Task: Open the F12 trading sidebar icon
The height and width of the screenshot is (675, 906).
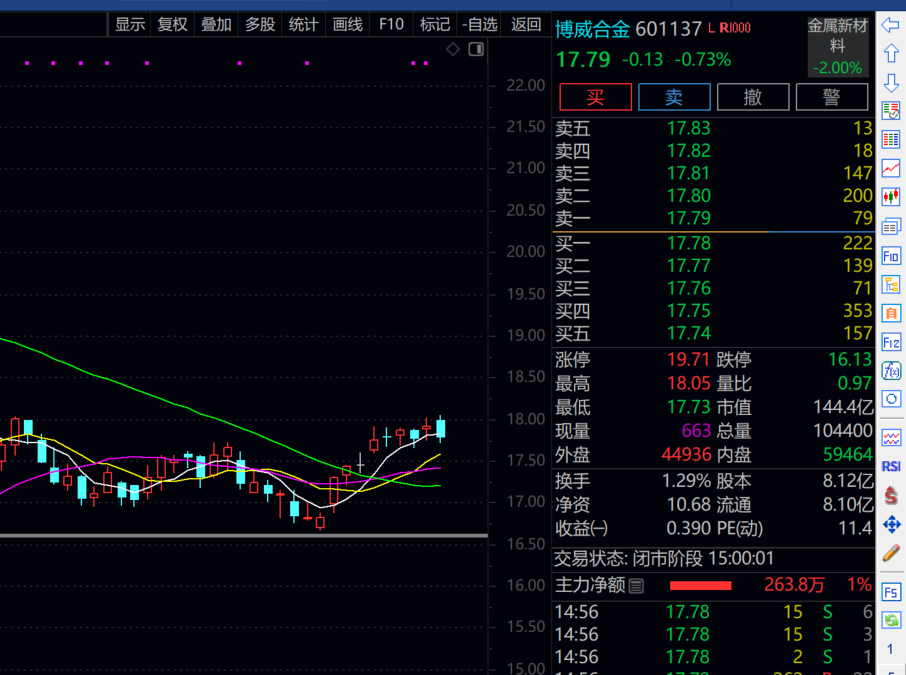Action: pos(890,342)
